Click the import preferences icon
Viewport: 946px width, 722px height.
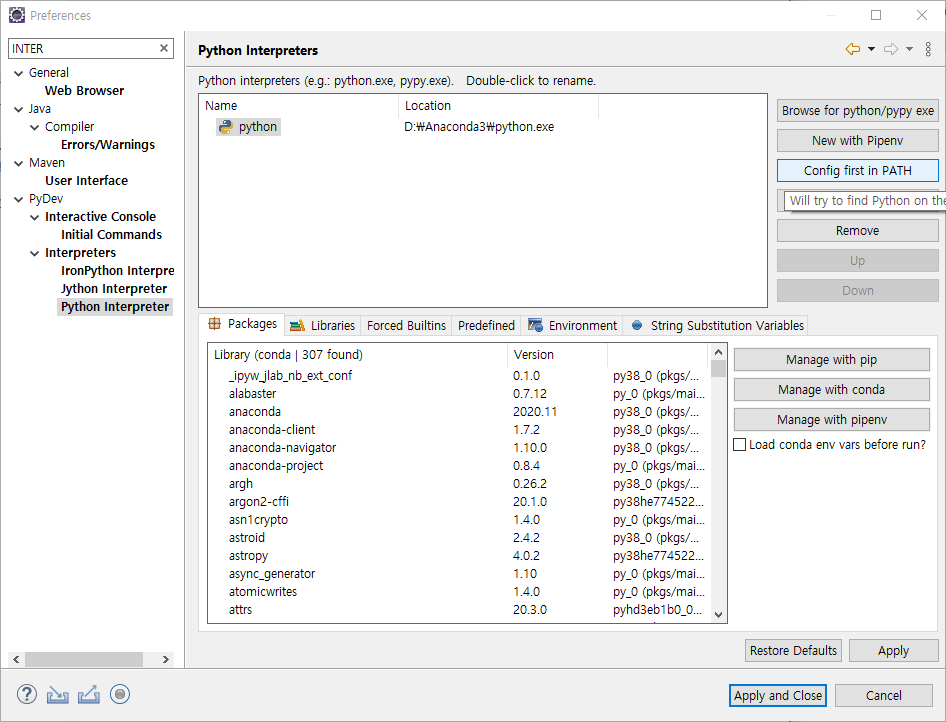[58, 695]
